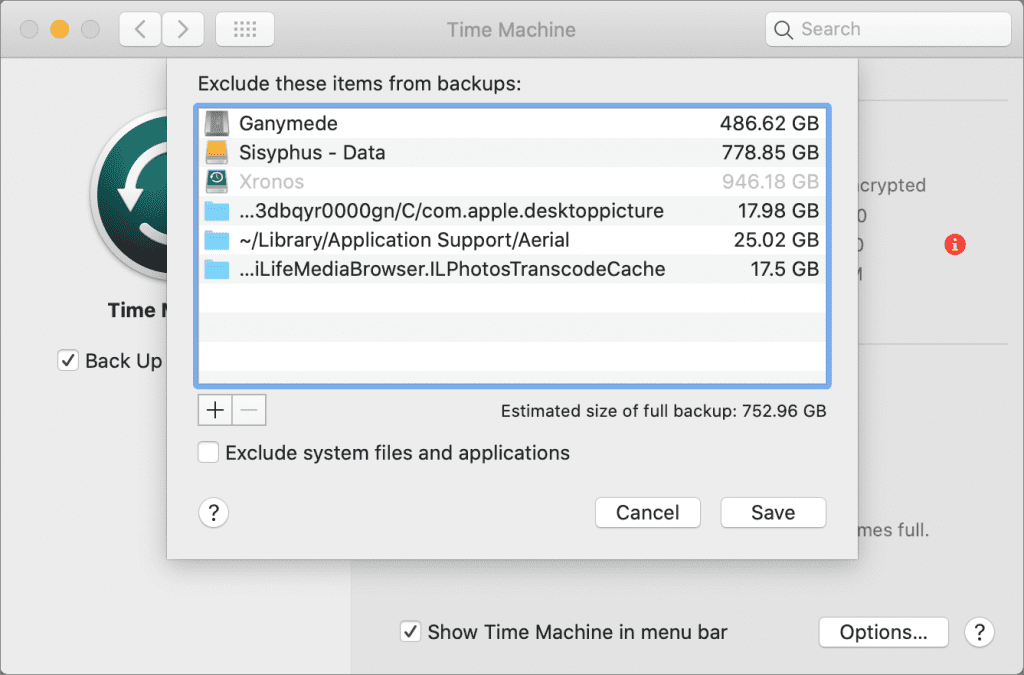Save the exclusion list changes

(x=772, y=512)
